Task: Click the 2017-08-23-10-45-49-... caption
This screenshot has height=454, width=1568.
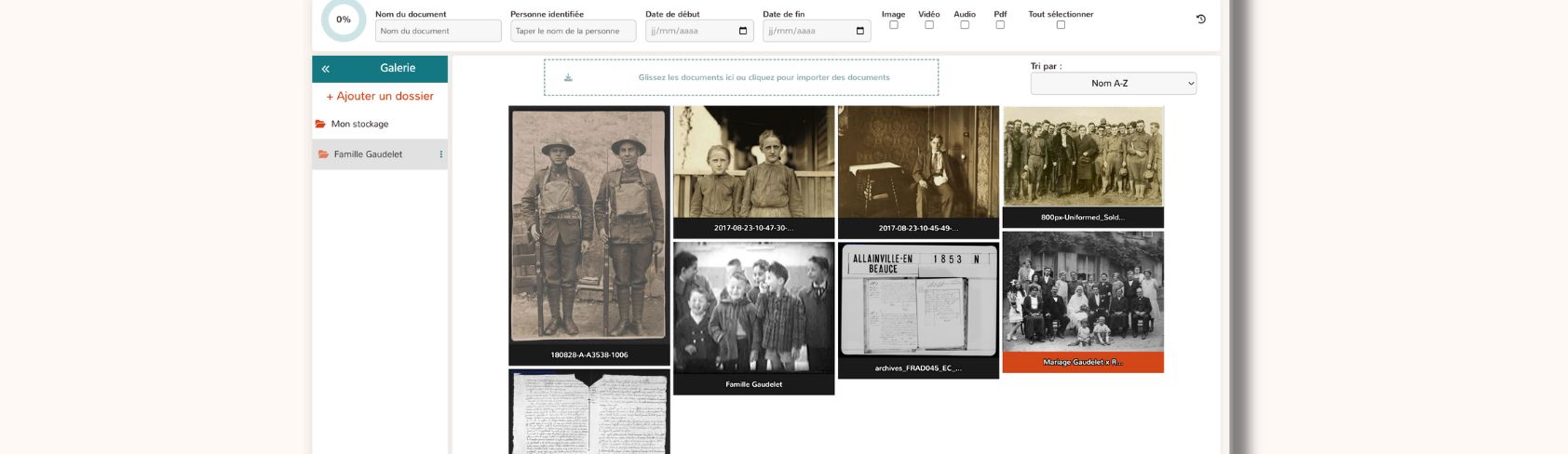Action: click(x=919, y=229)
